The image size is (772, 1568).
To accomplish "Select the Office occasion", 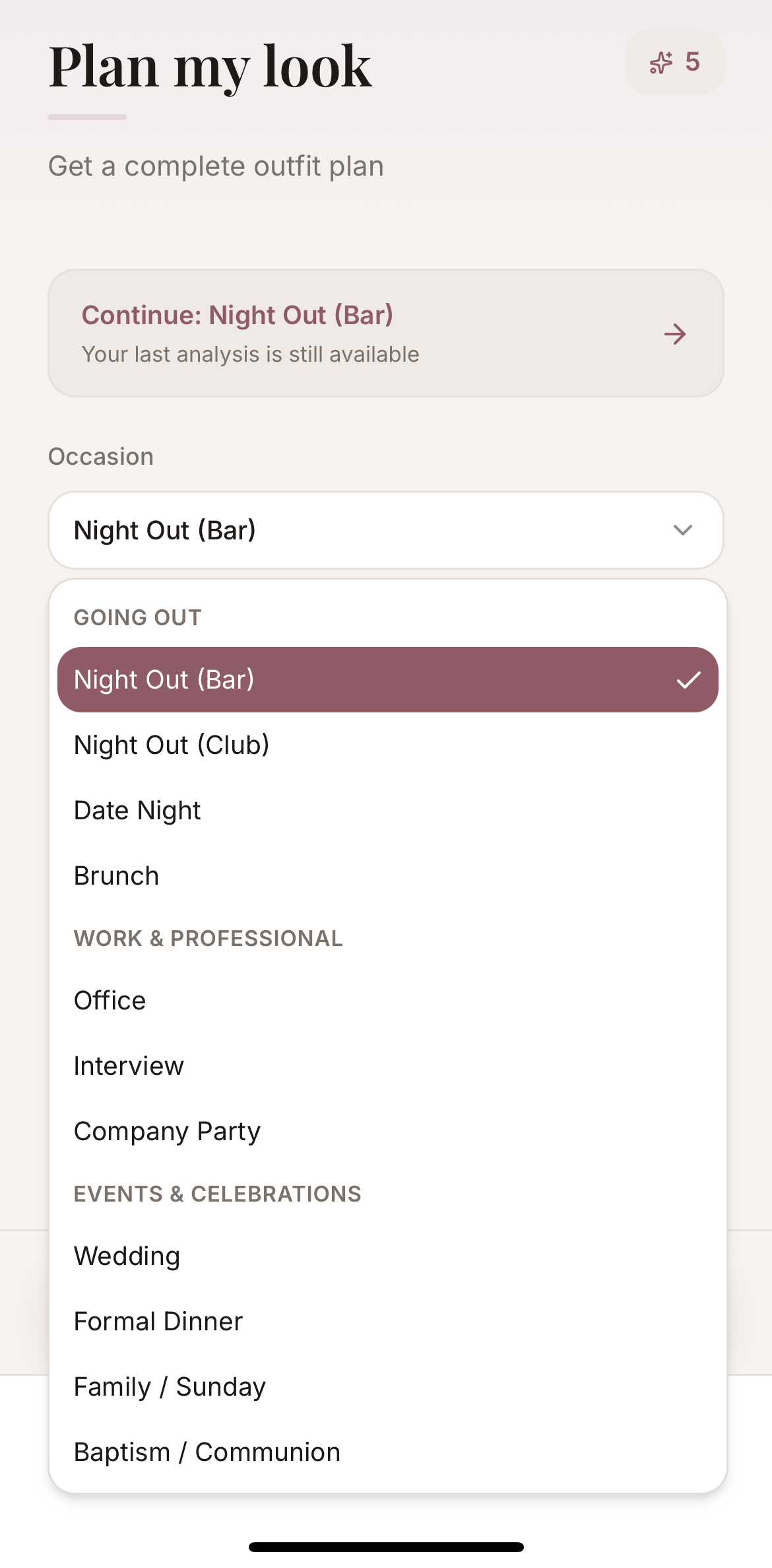I will 110,1000.
